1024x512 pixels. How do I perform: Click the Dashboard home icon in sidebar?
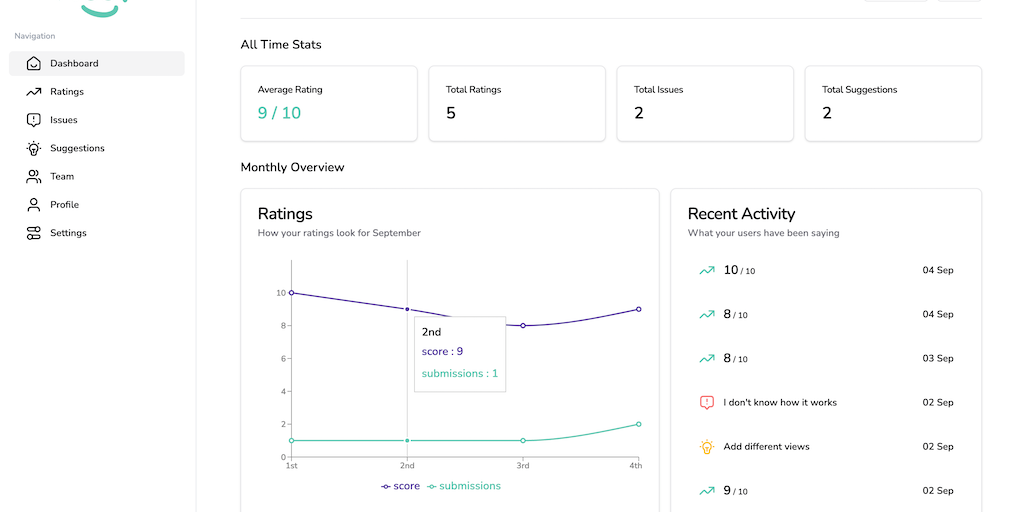pyautogui.click(x=34, y=63)
